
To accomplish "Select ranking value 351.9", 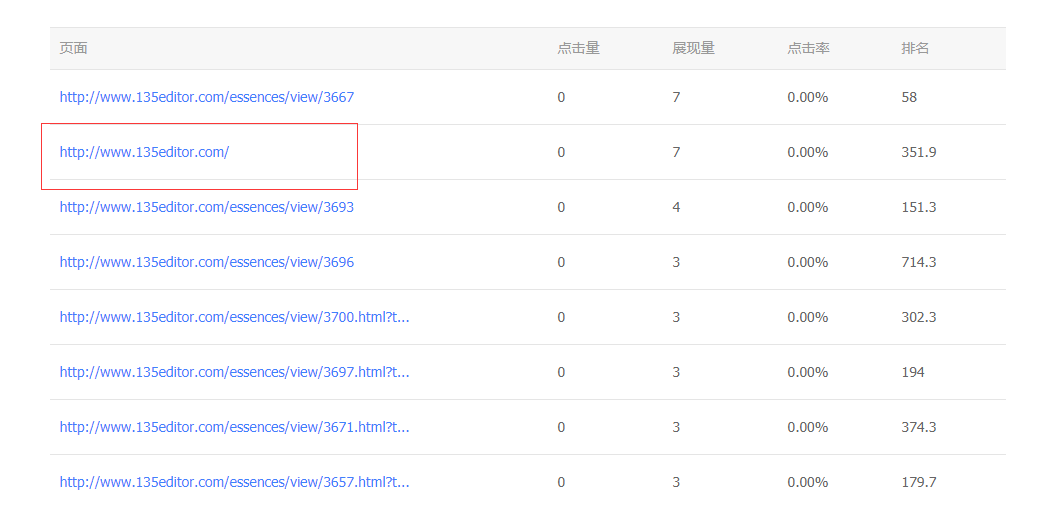I will [918, 152].
